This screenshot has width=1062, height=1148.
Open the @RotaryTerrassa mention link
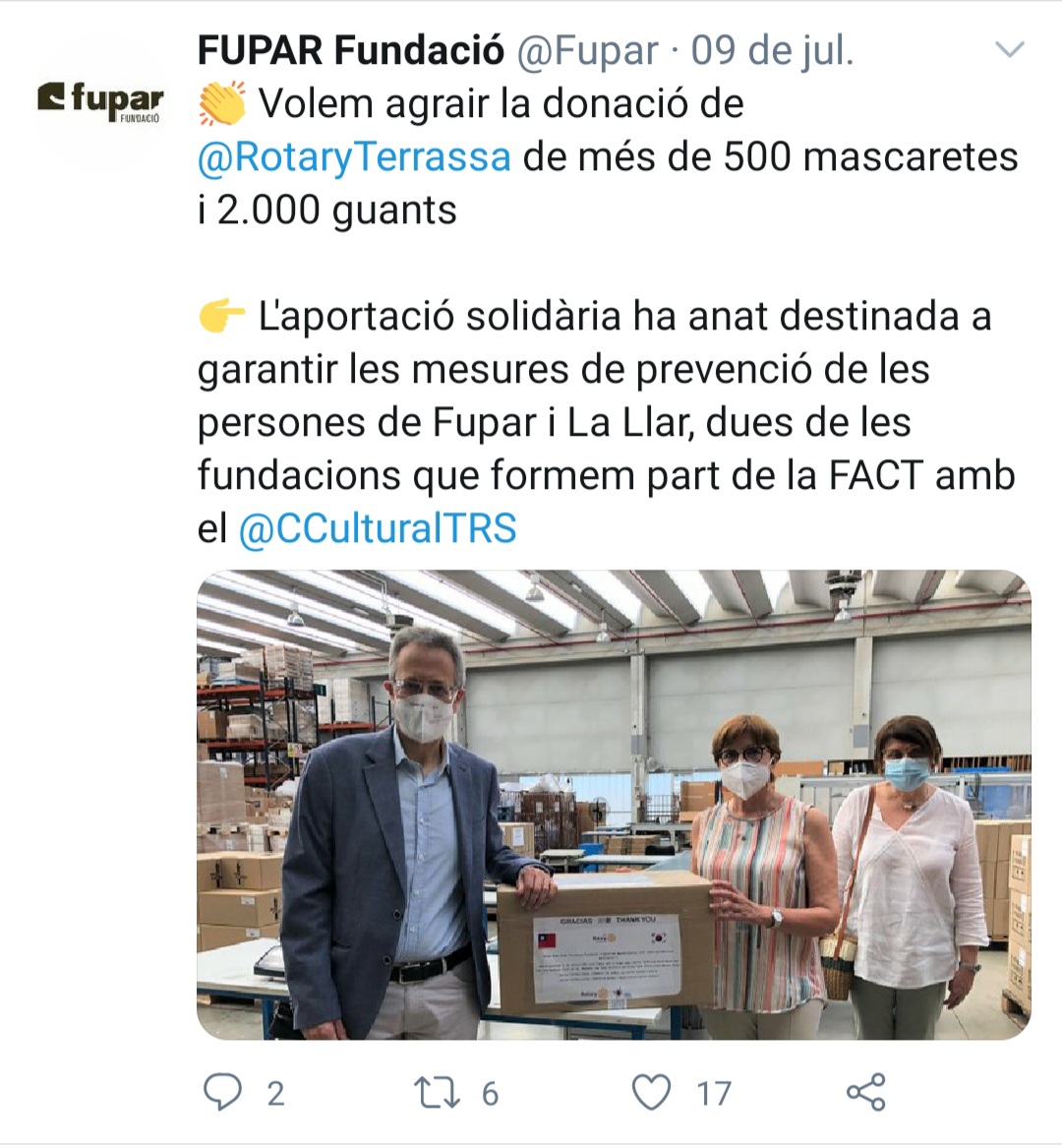coord(354,156)
